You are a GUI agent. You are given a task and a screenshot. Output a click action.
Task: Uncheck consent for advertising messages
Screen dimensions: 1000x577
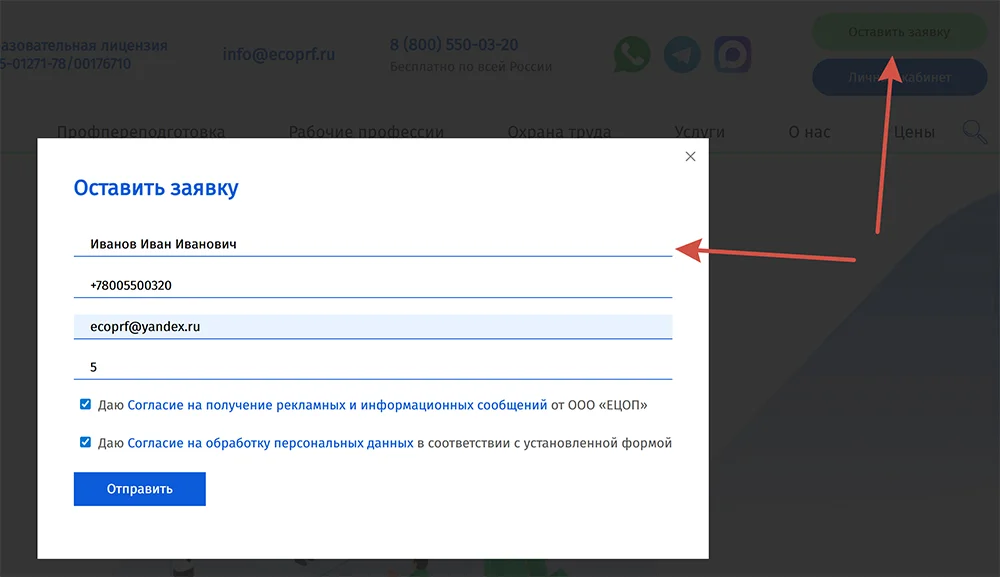[x=85, y=404]
